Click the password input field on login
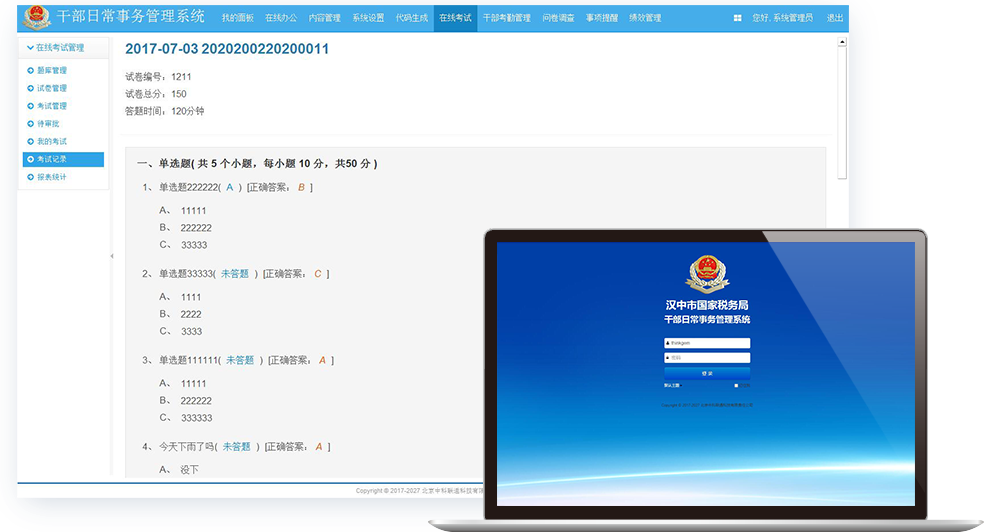Image resolution: width=984 pixels, height=532 pixels. 710,358
